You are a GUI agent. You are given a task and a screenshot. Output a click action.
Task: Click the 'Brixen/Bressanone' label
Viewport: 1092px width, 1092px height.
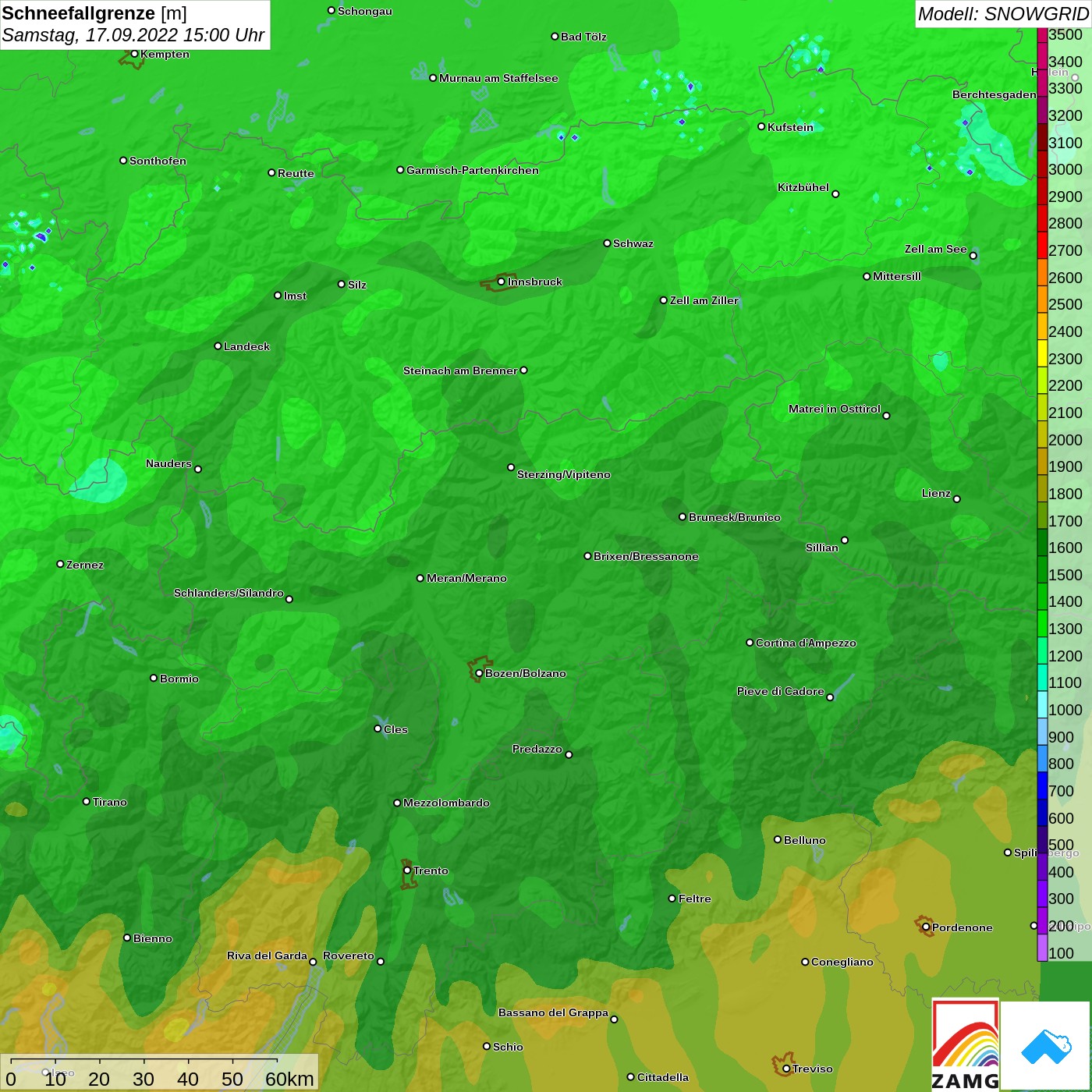[646, 556]
